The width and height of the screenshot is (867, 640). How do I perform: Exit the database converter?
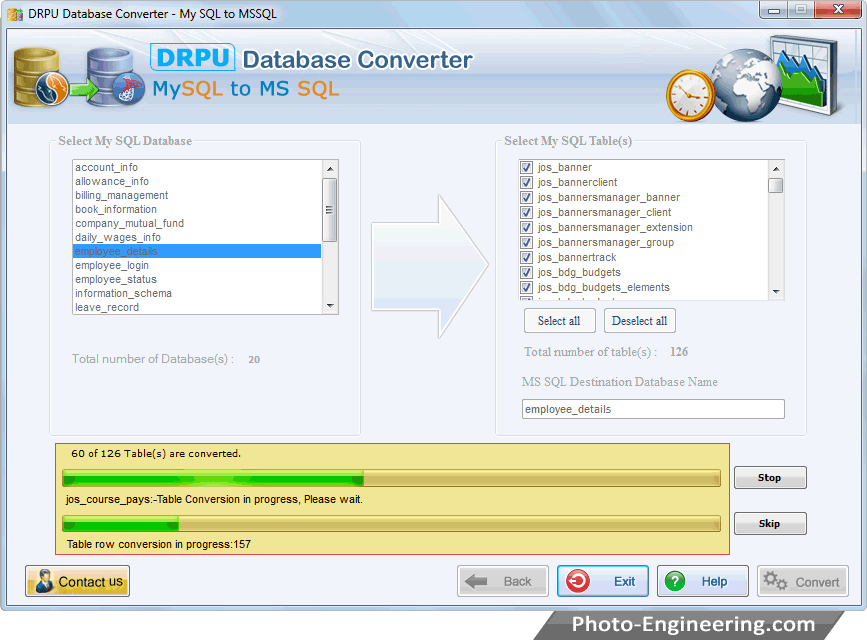pos(603,581)
